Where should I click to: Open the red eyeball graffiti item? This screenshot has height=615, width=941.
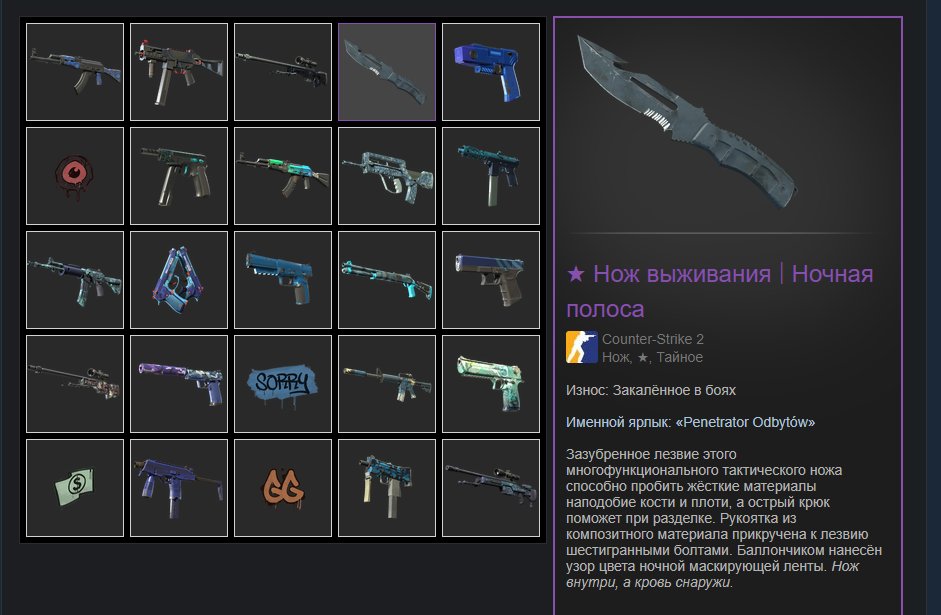75,176
